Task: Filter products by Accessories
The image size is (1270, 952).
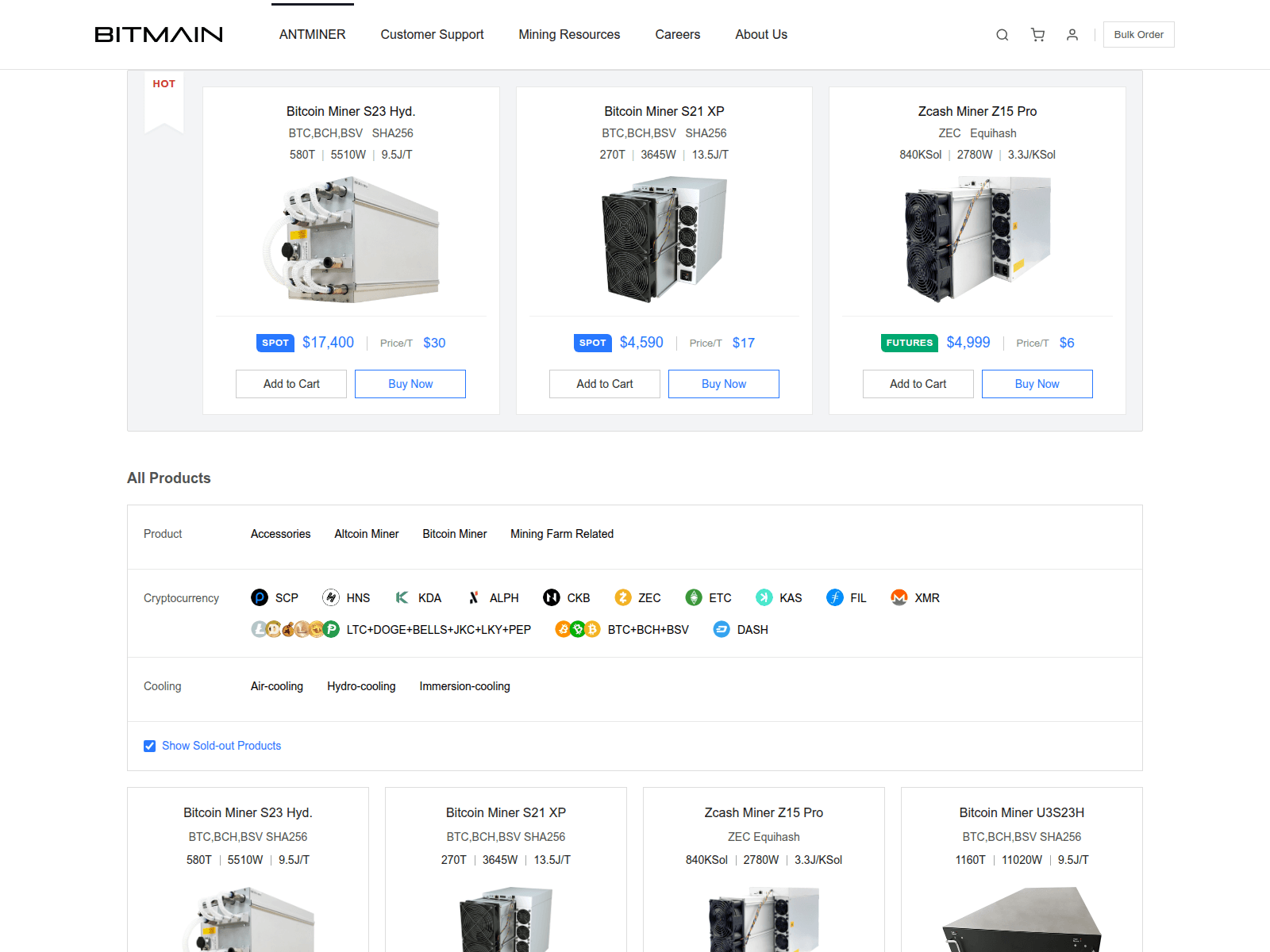Action: click(281, 534)
